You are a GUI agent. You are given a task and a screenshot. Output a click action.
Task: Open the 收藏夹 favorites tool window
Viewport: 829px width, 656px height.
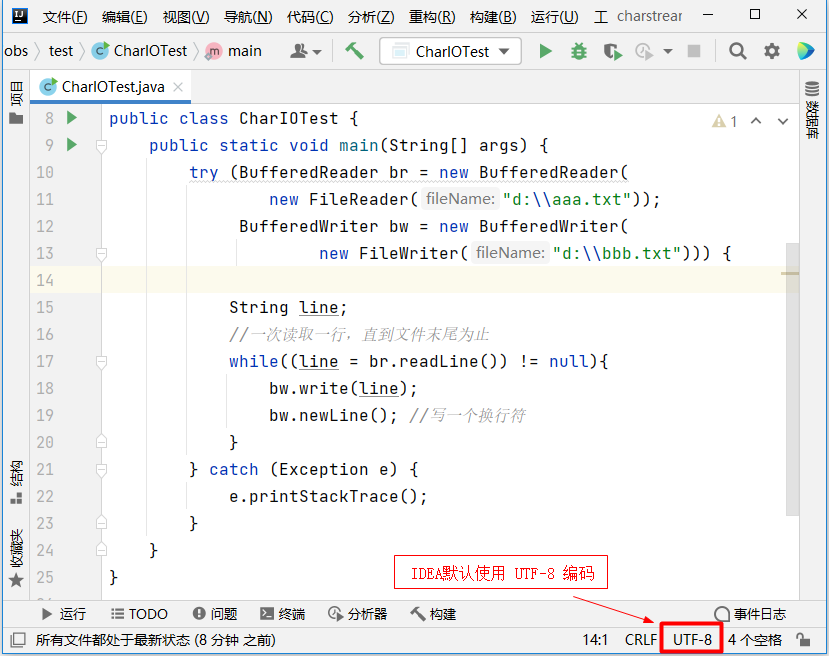coord(16,558)
